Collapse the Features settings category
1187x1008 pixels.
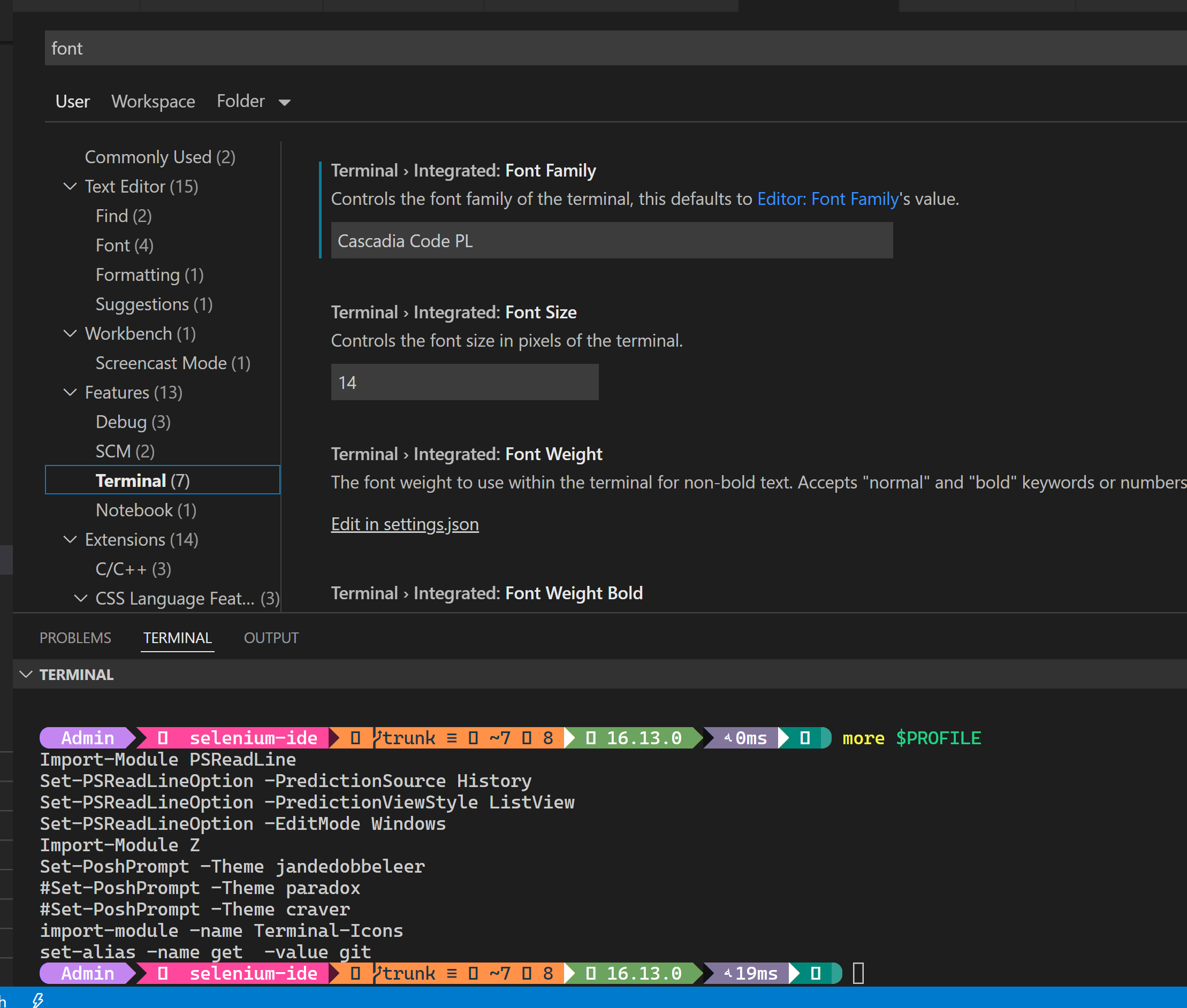click(x=70, y=393)
